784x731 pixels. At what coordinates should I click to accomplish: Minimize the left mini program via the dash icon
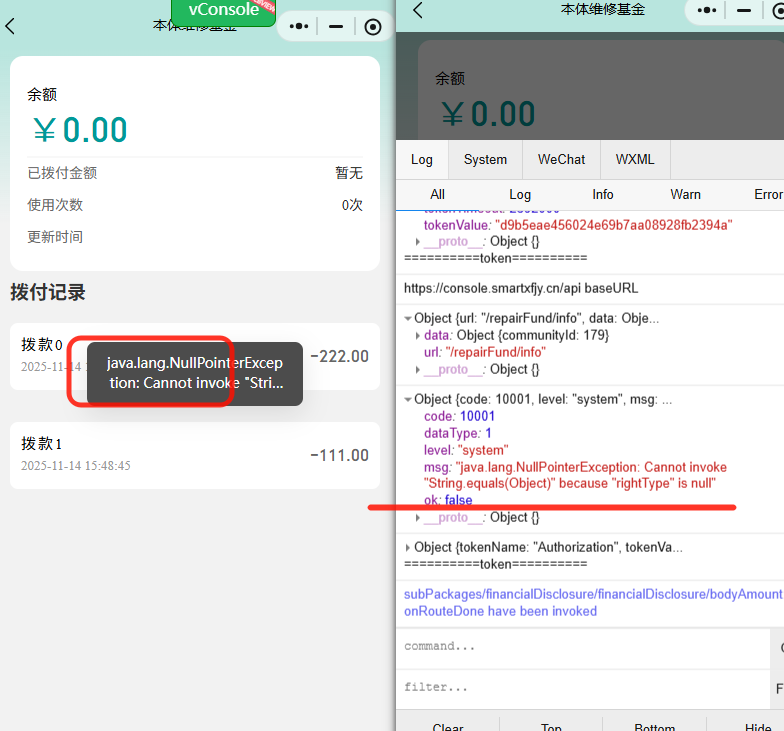click(336, 27)
